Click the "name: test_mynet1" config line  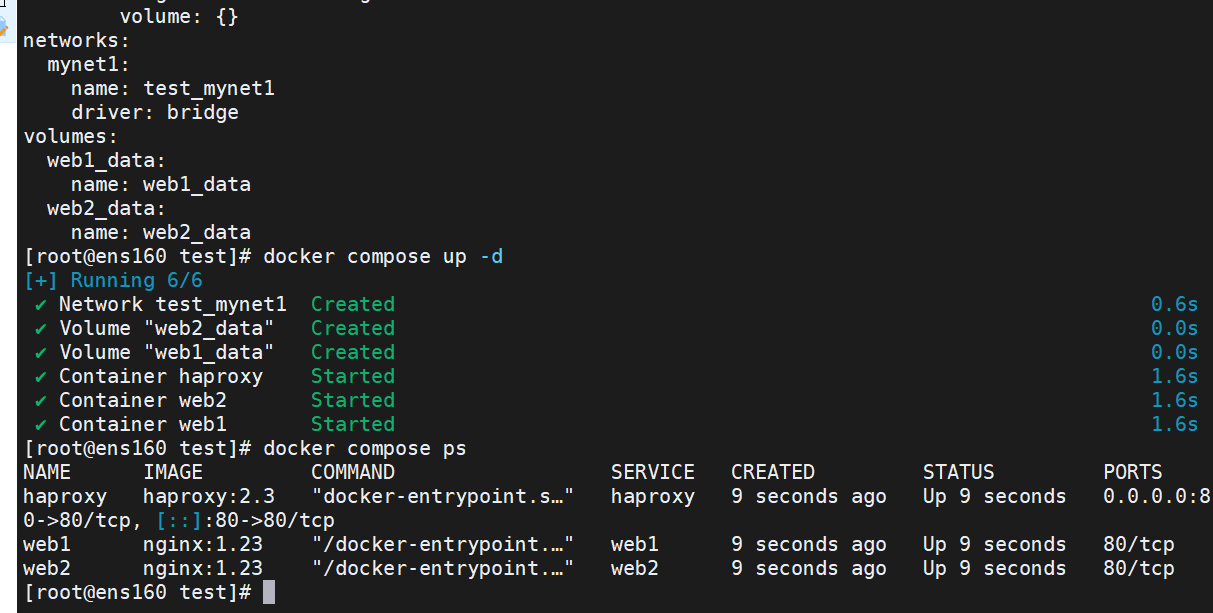tap(173, 88)
